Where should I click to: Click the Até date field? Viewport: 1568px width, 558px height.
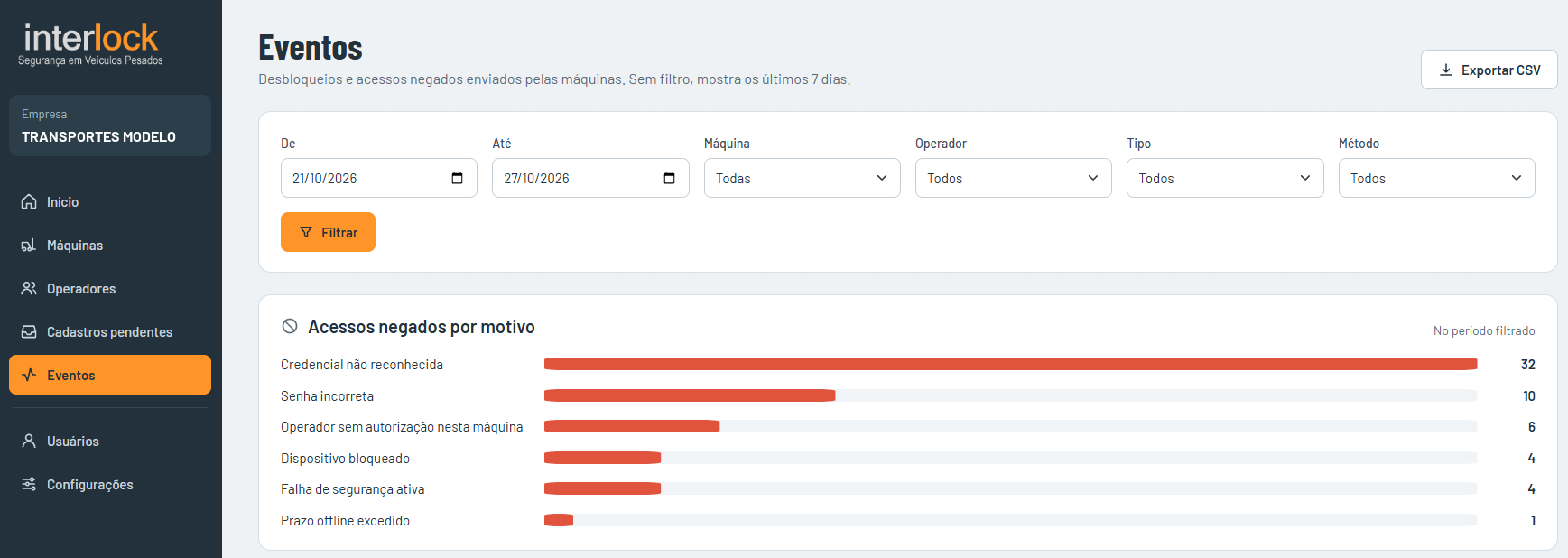(x=590, y=178)
